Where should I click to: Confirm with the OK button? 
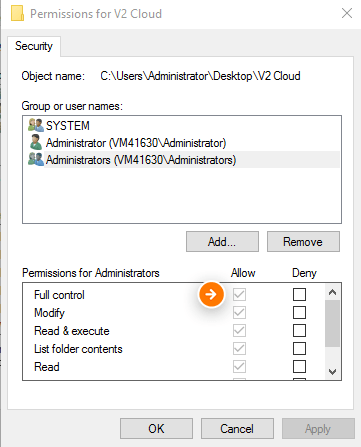pos(156,428)
